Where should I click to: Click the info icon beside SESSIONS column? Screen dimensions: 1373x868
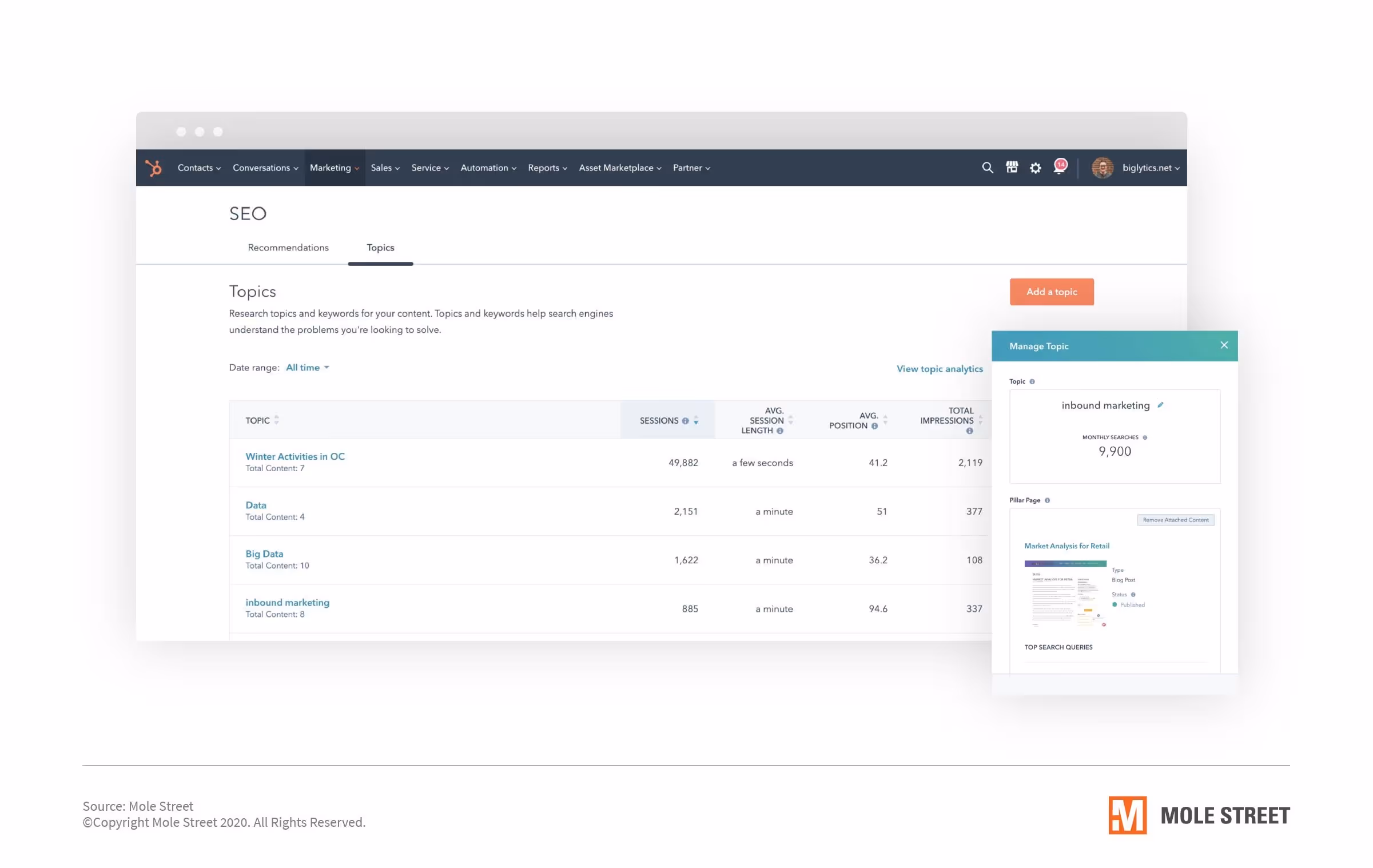(686, 420)
